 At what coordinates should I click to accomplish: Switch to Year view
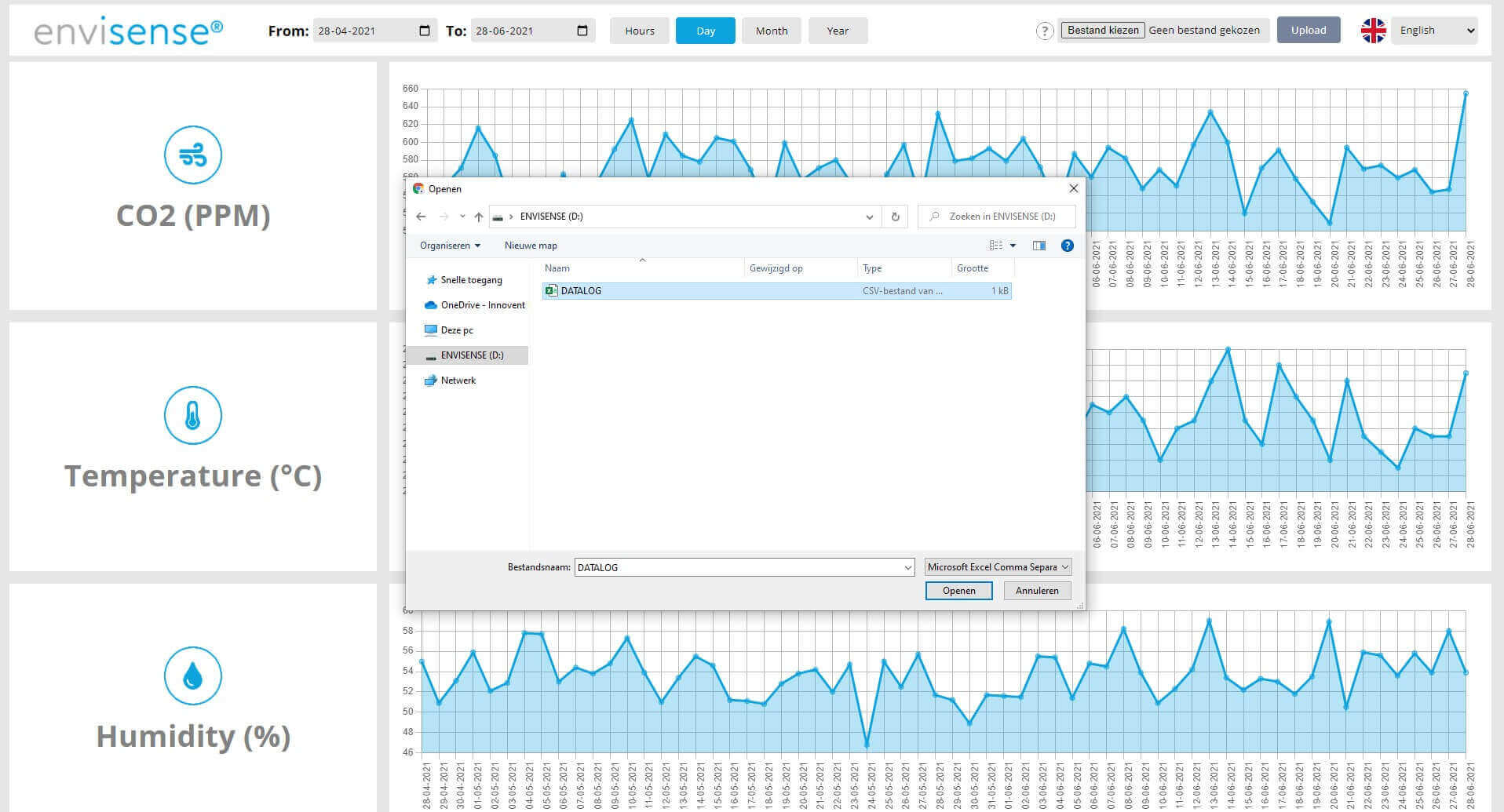[x=838, y=31]
